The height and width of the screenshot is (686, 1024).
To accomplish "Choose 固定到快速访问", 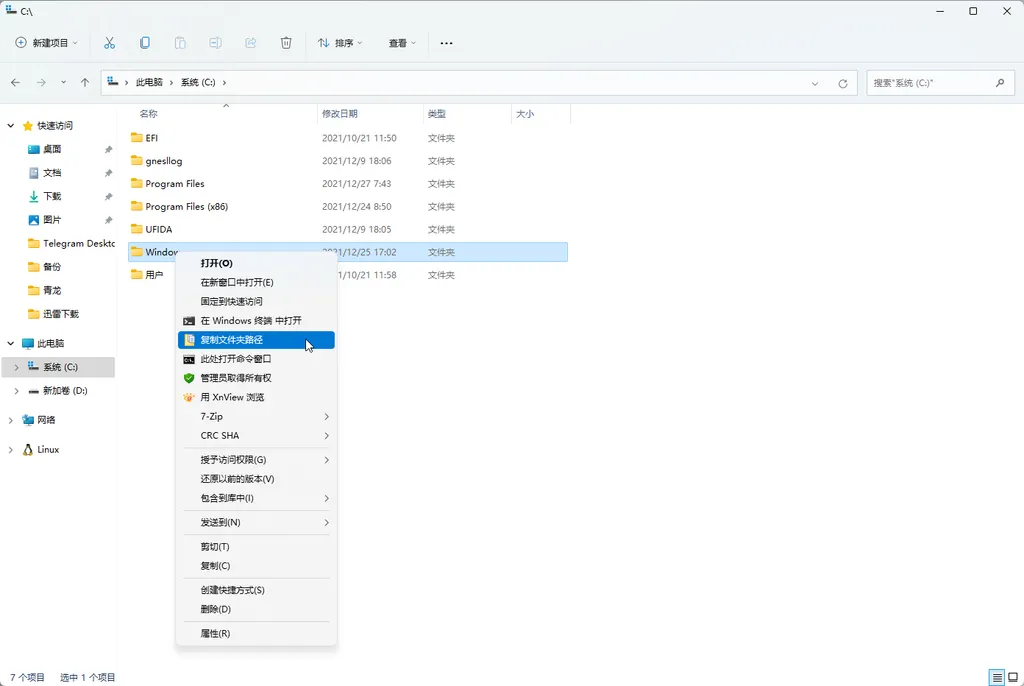I will [256, 301].
